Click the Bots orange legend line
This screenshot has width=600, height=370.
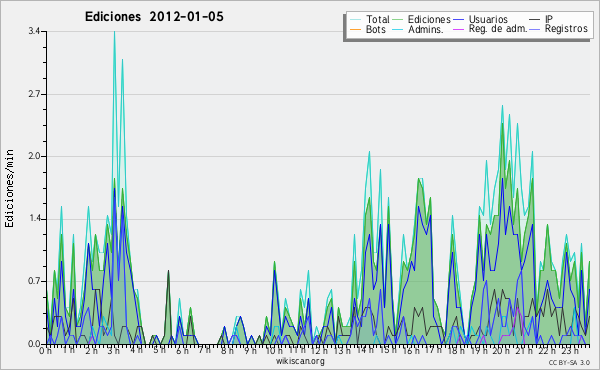click(x=355, y=29)
